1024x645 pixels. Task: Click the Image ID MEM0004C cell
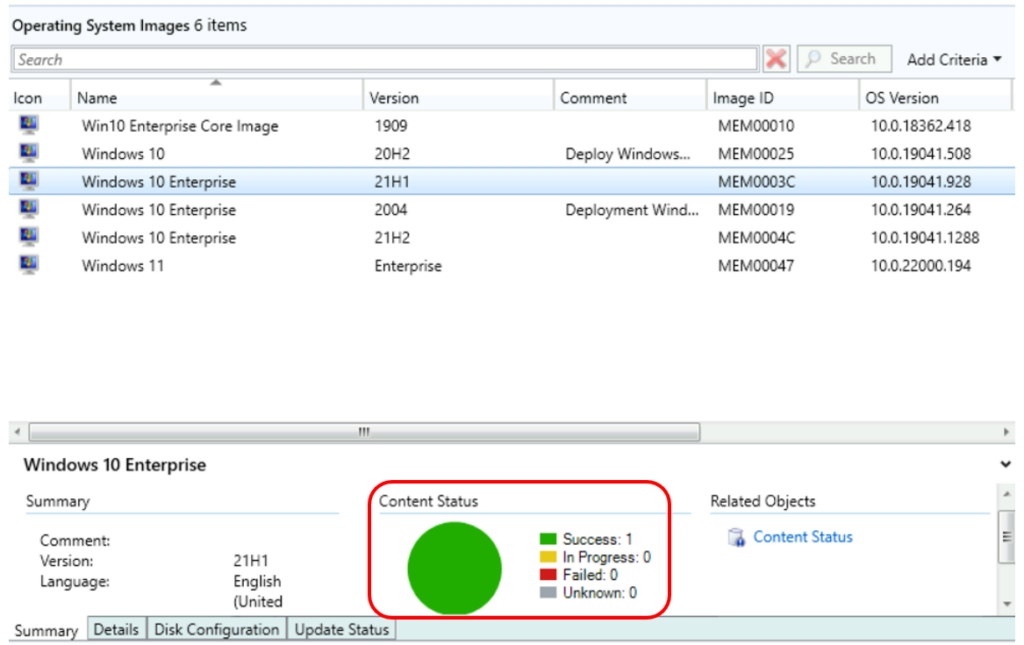click(x=756, y=238)
